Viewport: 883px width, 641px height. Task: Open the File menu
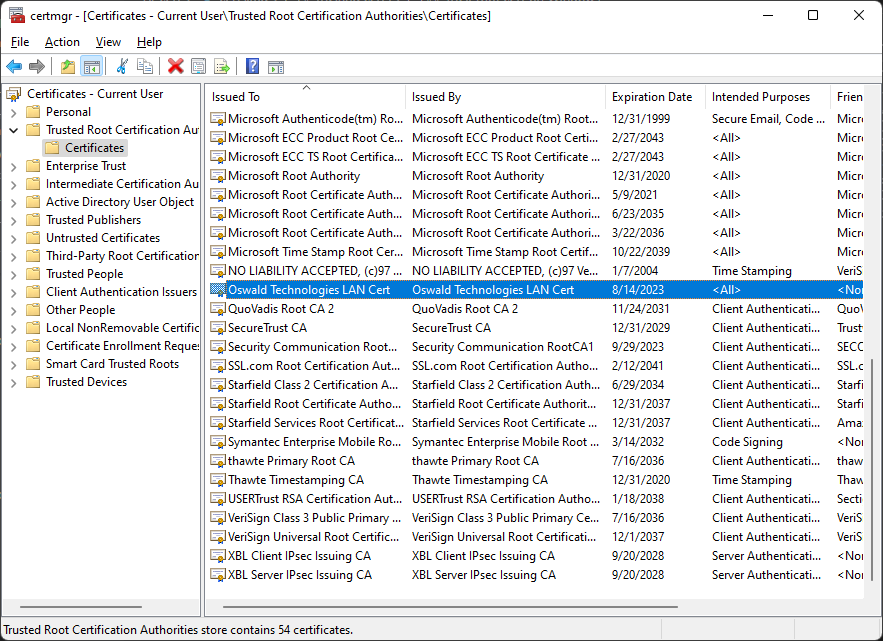[x=19, y=42]
